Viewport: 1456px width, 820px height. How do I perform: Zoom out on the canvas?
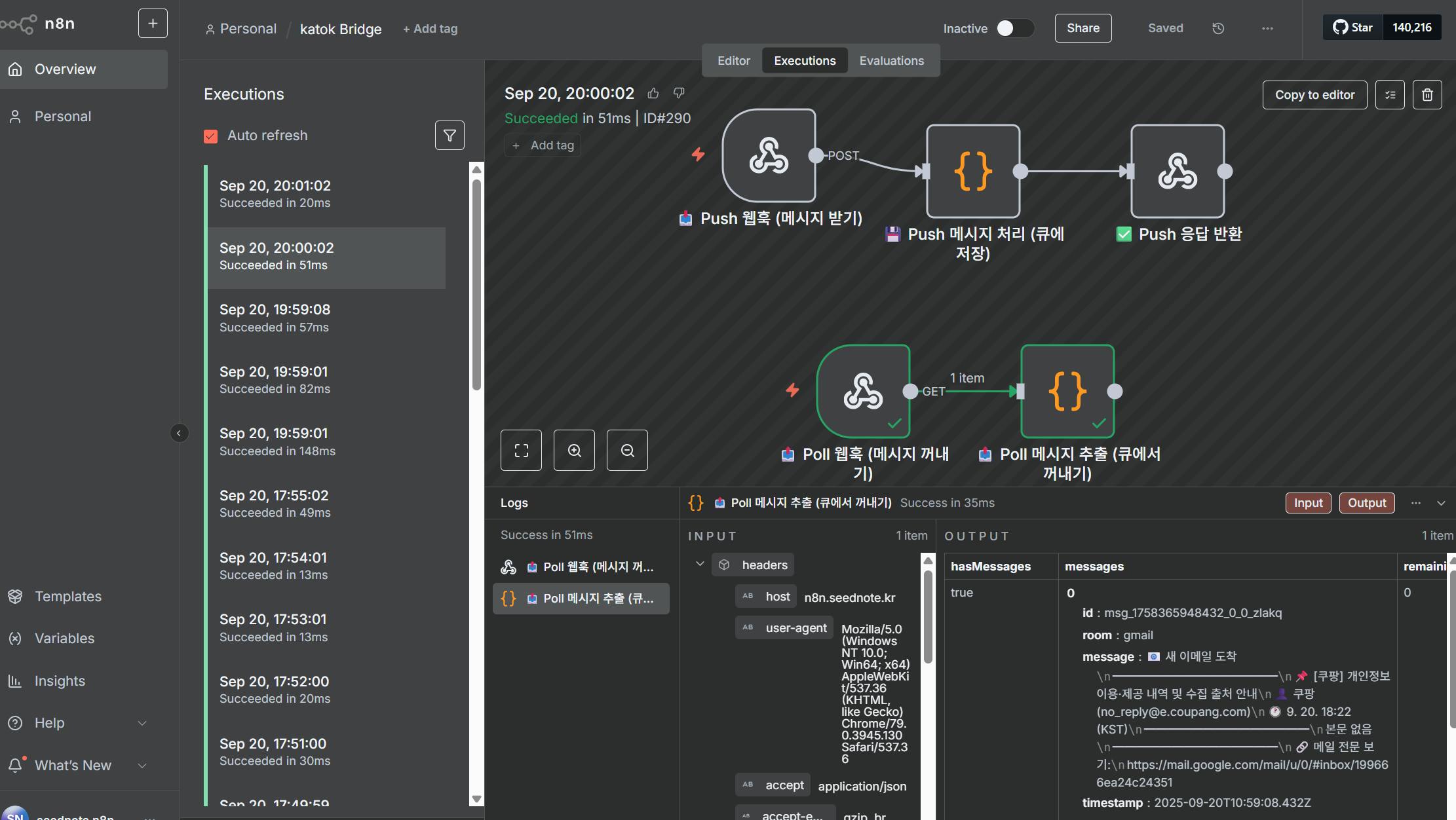[627, 451]
